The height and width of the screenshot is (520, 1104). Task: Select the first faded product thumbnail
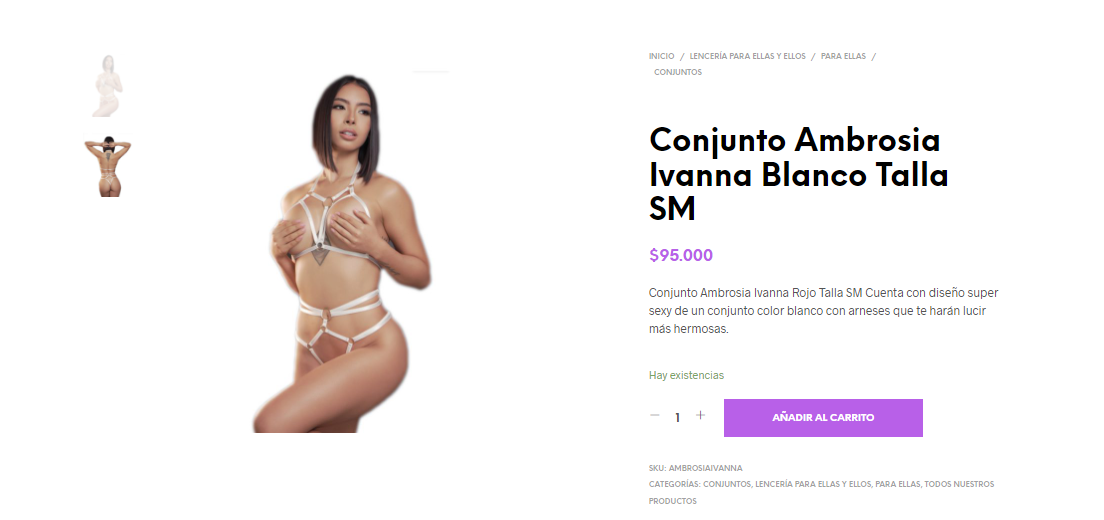point(108,86)
